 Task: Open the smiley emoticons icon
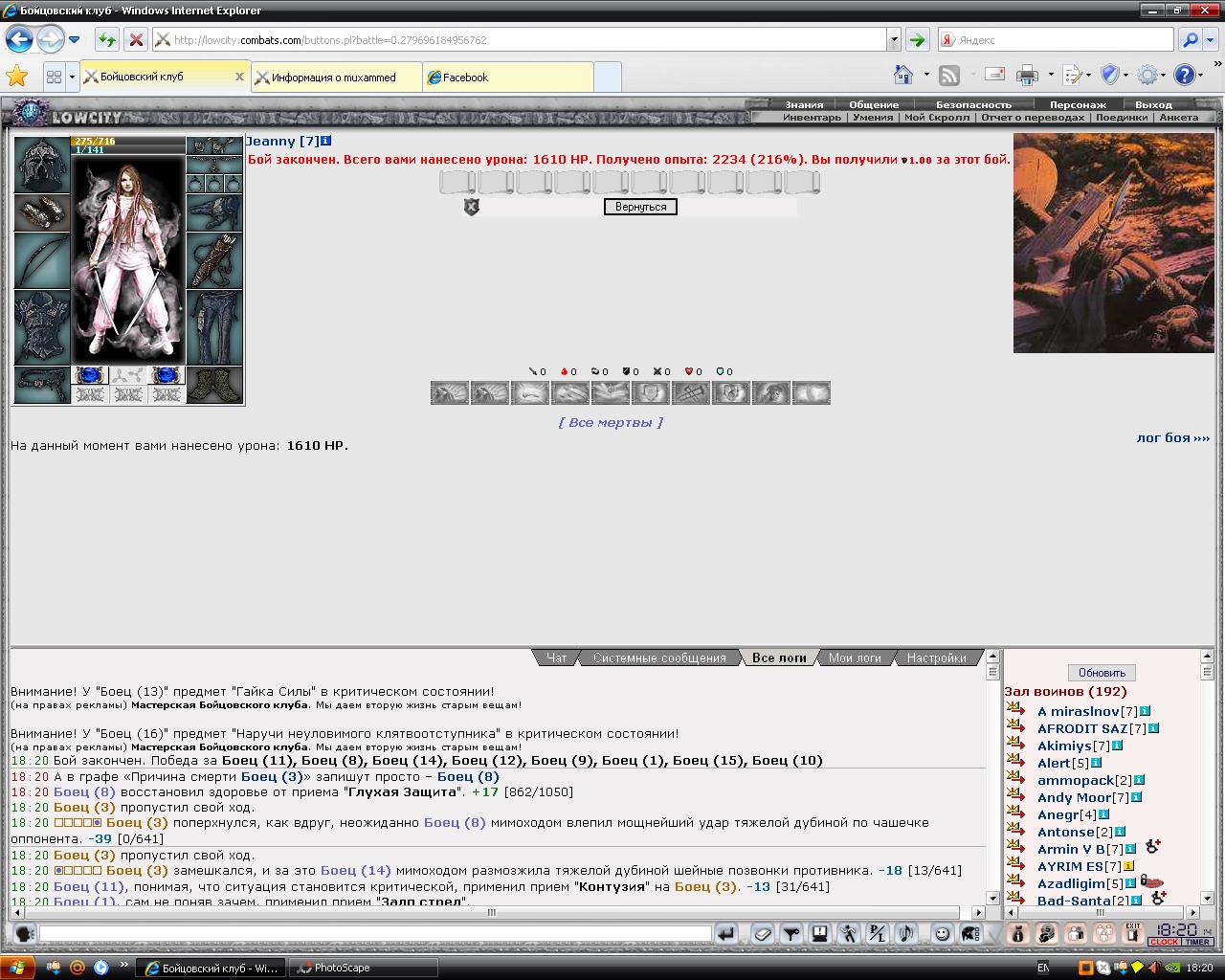point(943,933)
